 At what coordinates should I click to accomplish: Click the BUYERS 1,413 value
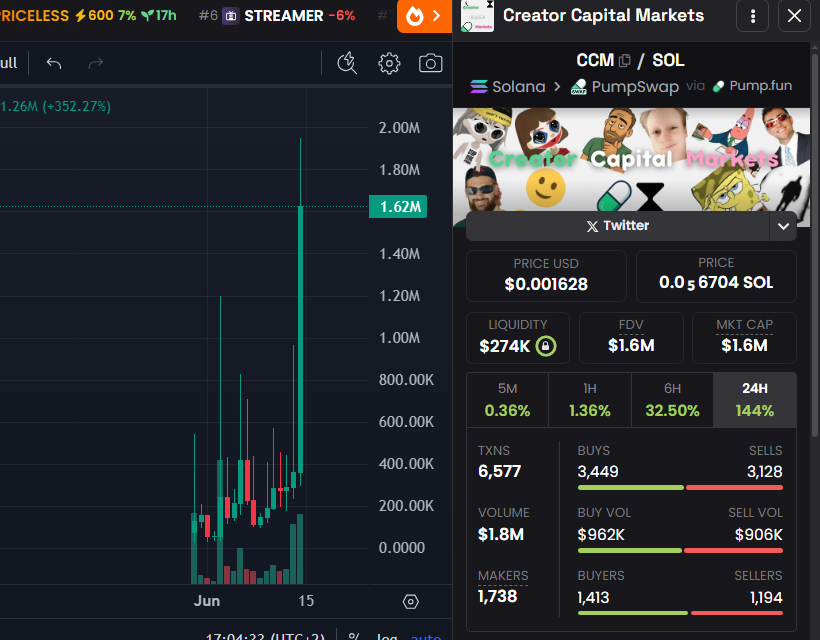click(593, 597)
